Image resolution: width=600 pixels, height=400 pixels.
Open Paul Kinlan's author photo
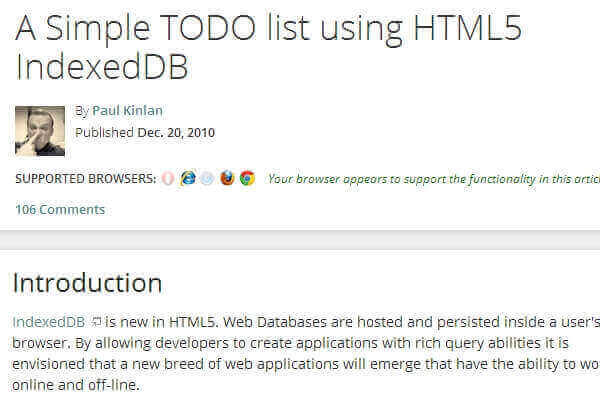[x=40, y=130]
